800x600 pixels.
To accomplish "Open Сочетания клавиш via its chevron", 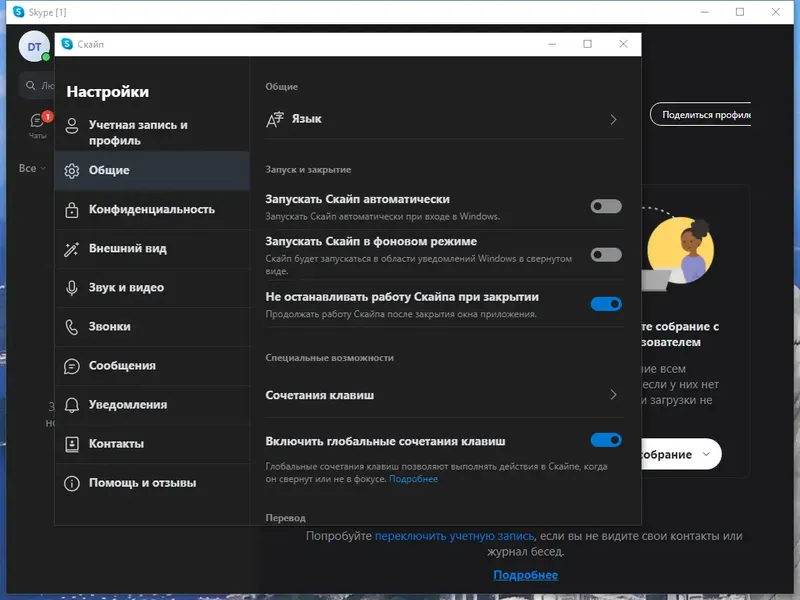I will click(614, 395).
